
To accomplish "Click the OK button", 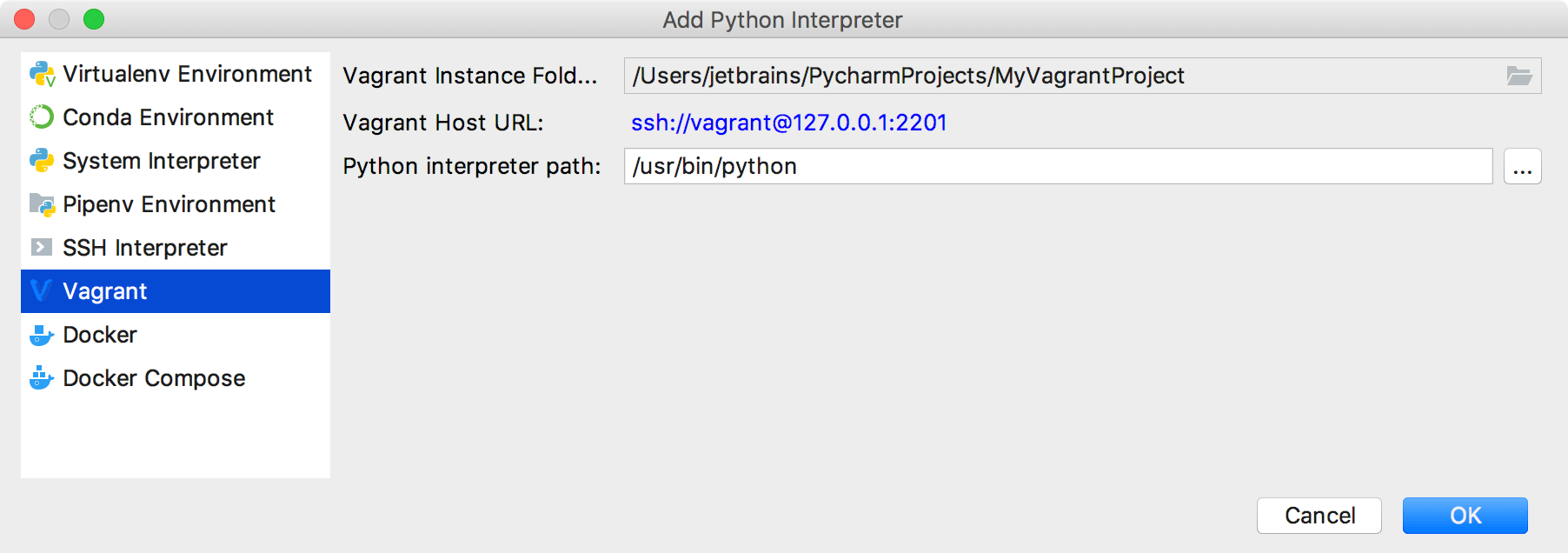I will click(x=1465, y=515).
